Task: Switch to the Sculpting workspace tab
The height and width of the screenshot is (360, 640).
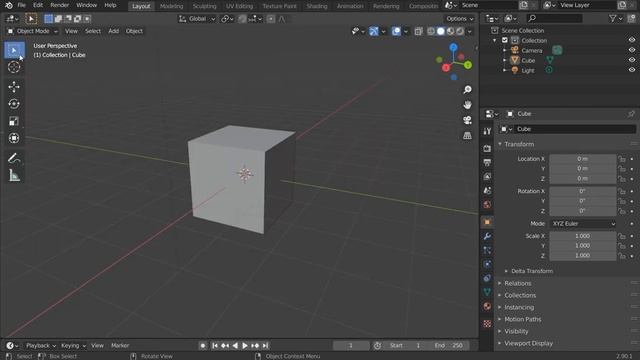Action: click(204, 6)
